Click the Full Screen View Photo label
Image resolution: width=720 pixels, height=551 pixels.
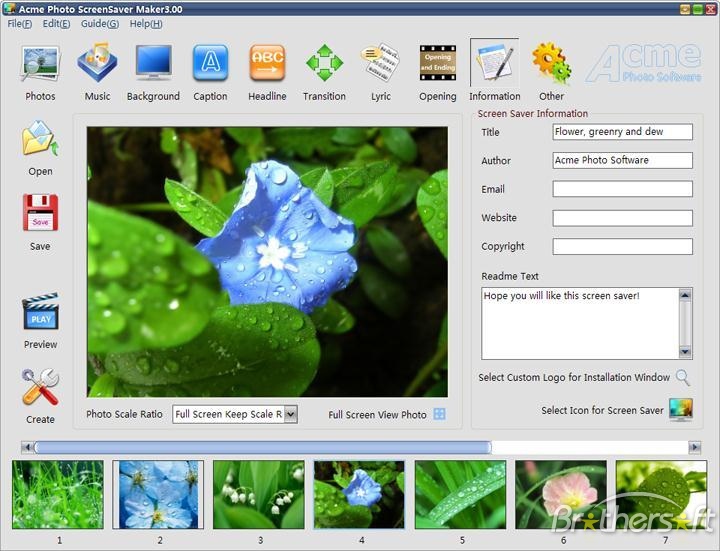coord(377,415)
